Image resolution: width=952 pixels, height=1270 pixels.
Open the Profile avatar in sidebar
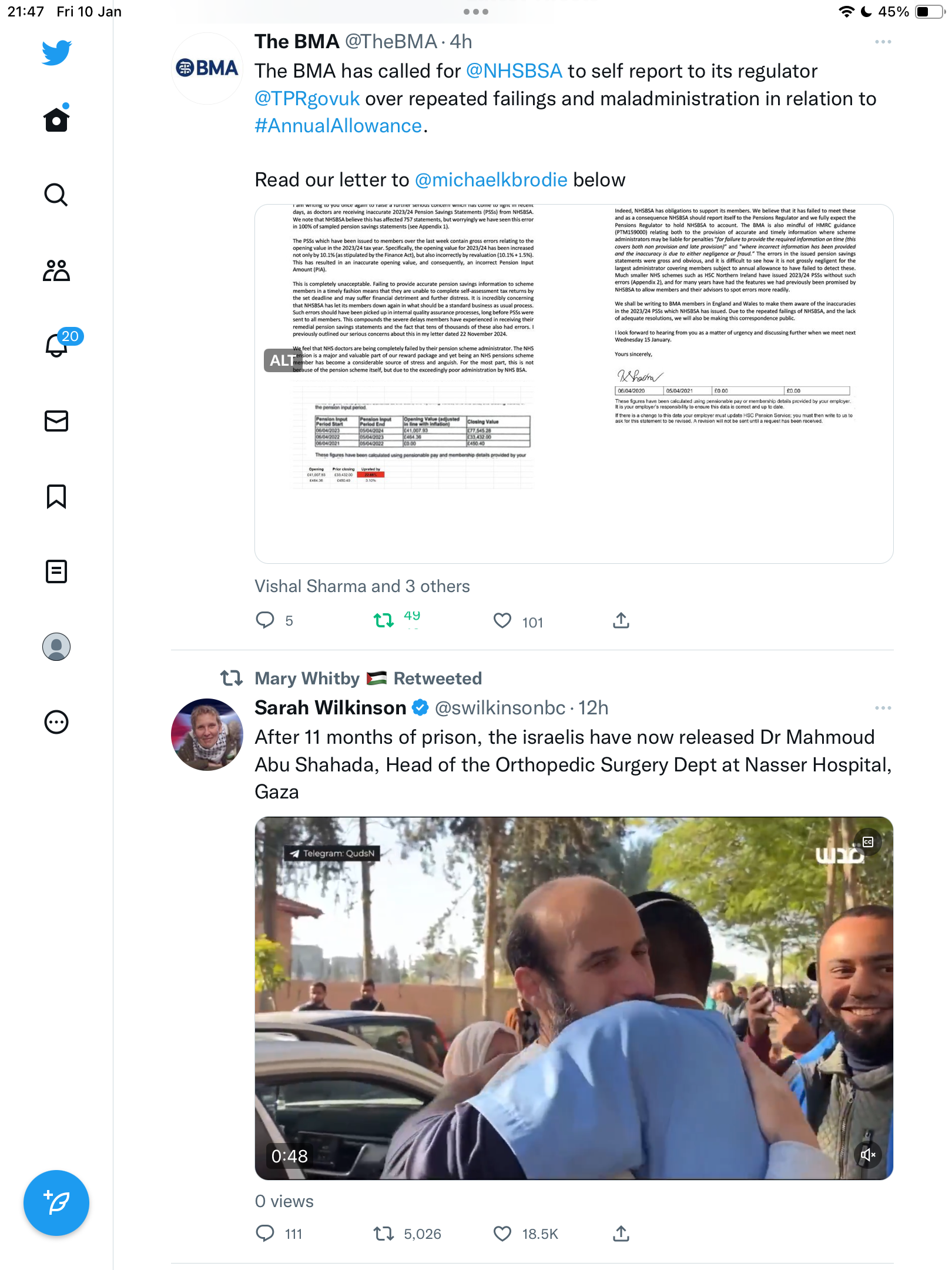(x=56, y=647)
